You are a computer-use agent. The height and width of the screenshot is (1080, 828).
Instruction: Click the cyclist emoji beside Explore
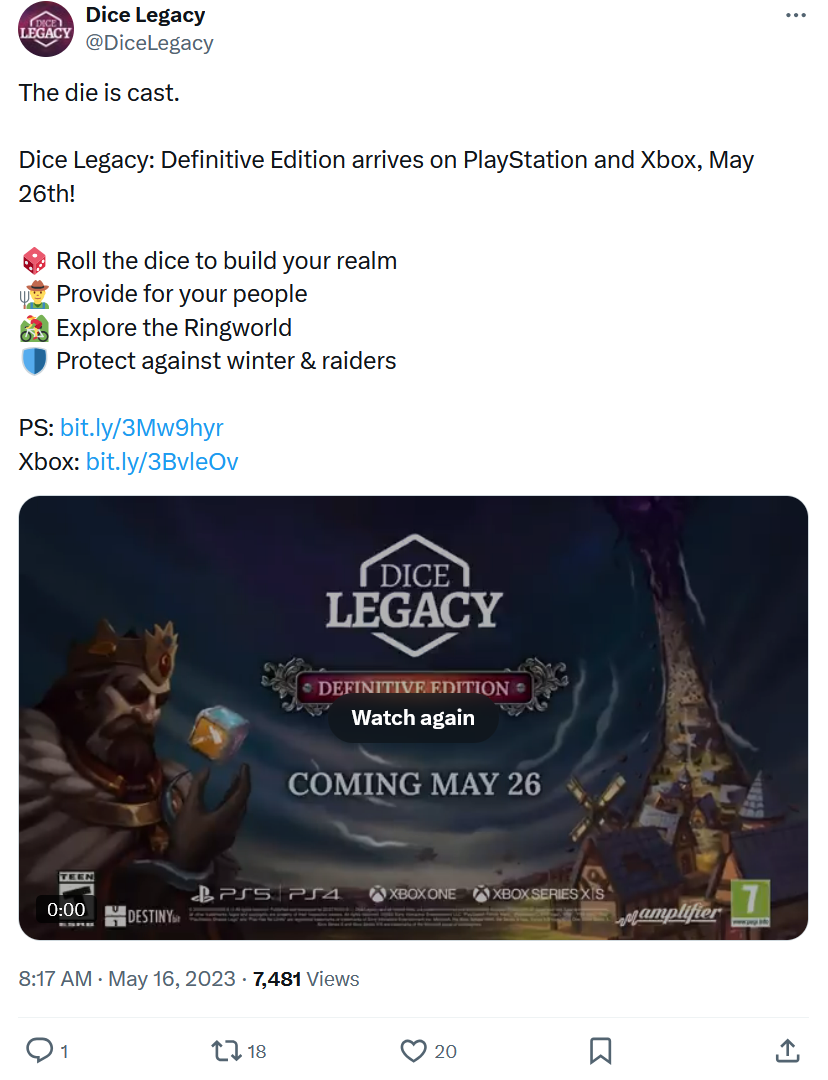(34, 328)
